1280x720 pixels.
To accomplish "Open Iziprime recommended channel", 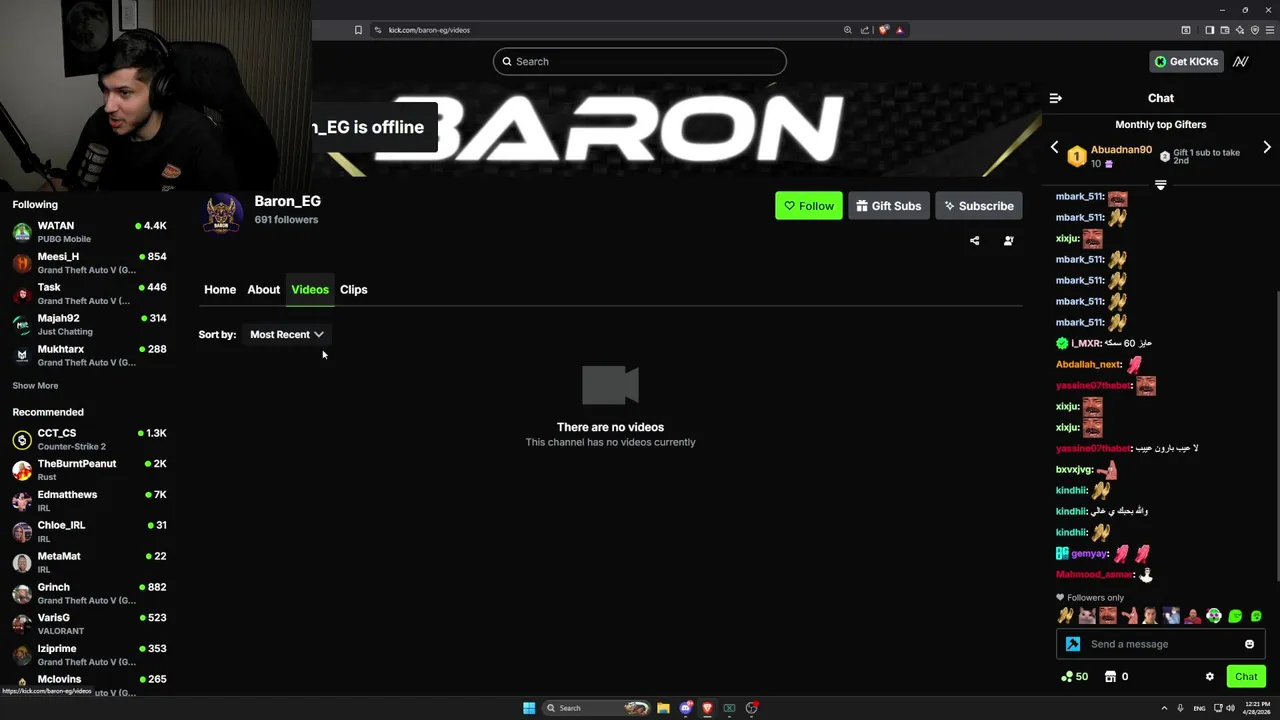I will coord(90,655).
